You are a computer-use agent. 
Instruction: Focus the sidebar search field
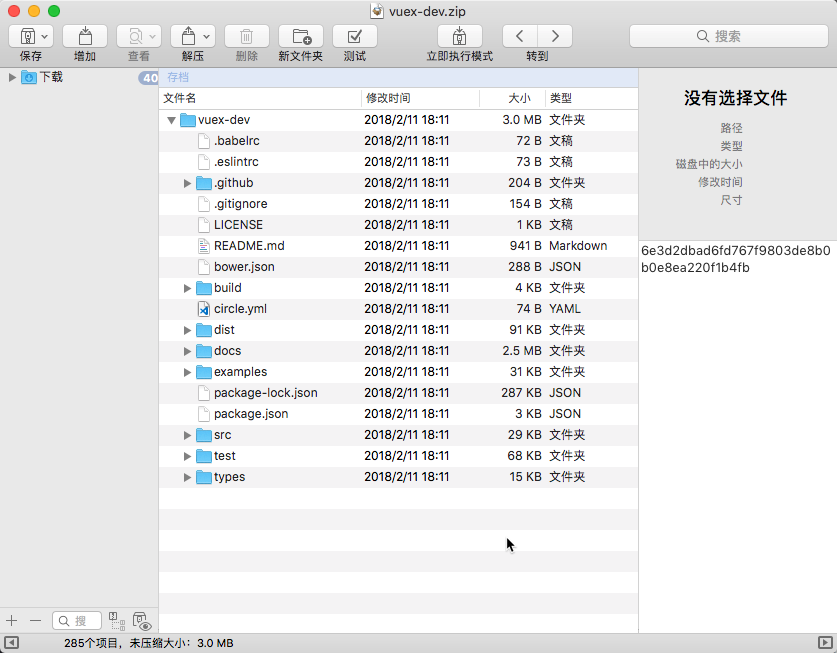point(77,620)
